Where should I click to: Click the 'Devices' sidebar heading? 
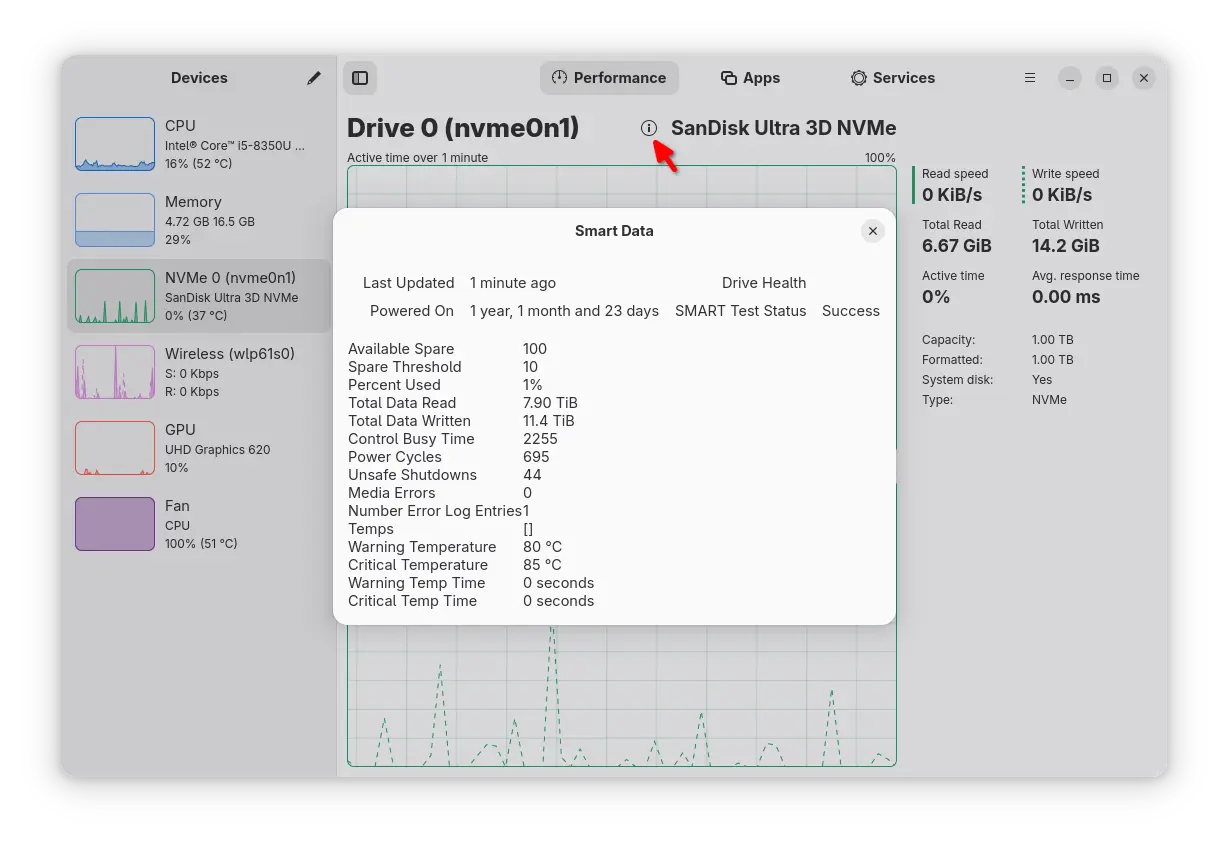[199, 78]
